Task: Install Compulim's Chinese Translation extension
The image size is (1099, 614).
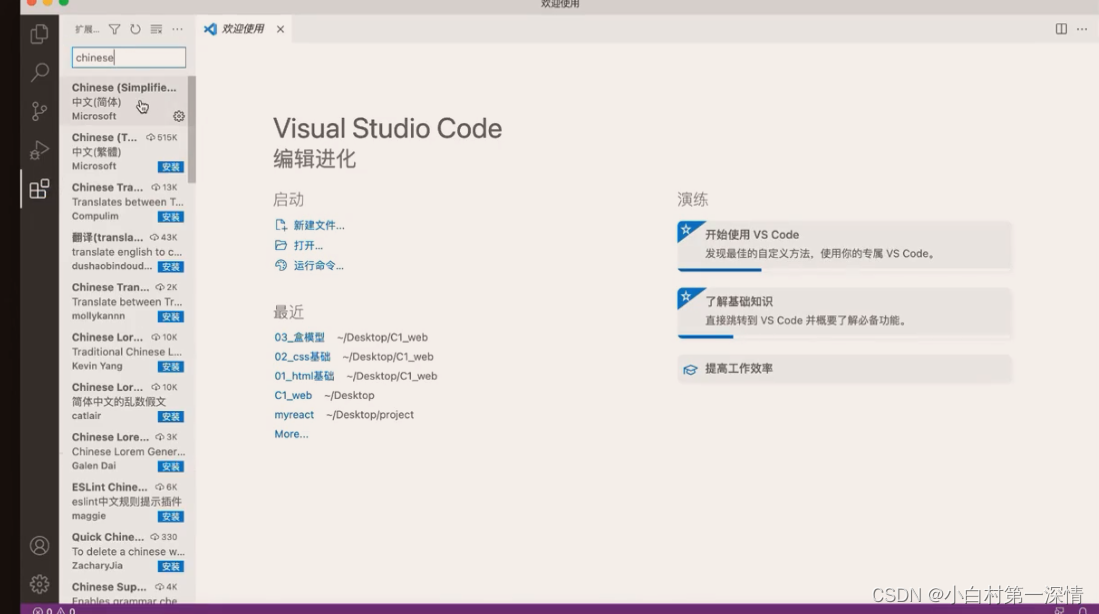Action: tap(170, 217)
